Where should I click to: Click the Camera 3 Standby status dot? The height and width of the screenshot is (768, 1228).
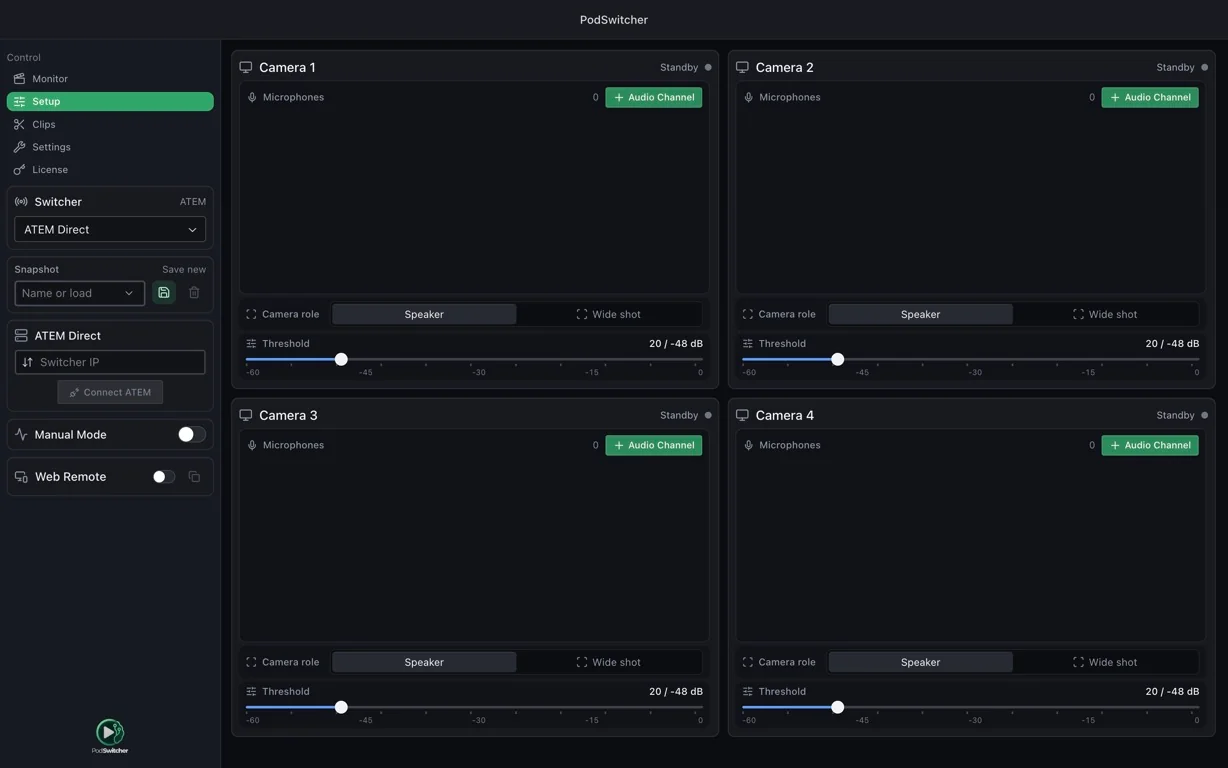tap(708, 415)
